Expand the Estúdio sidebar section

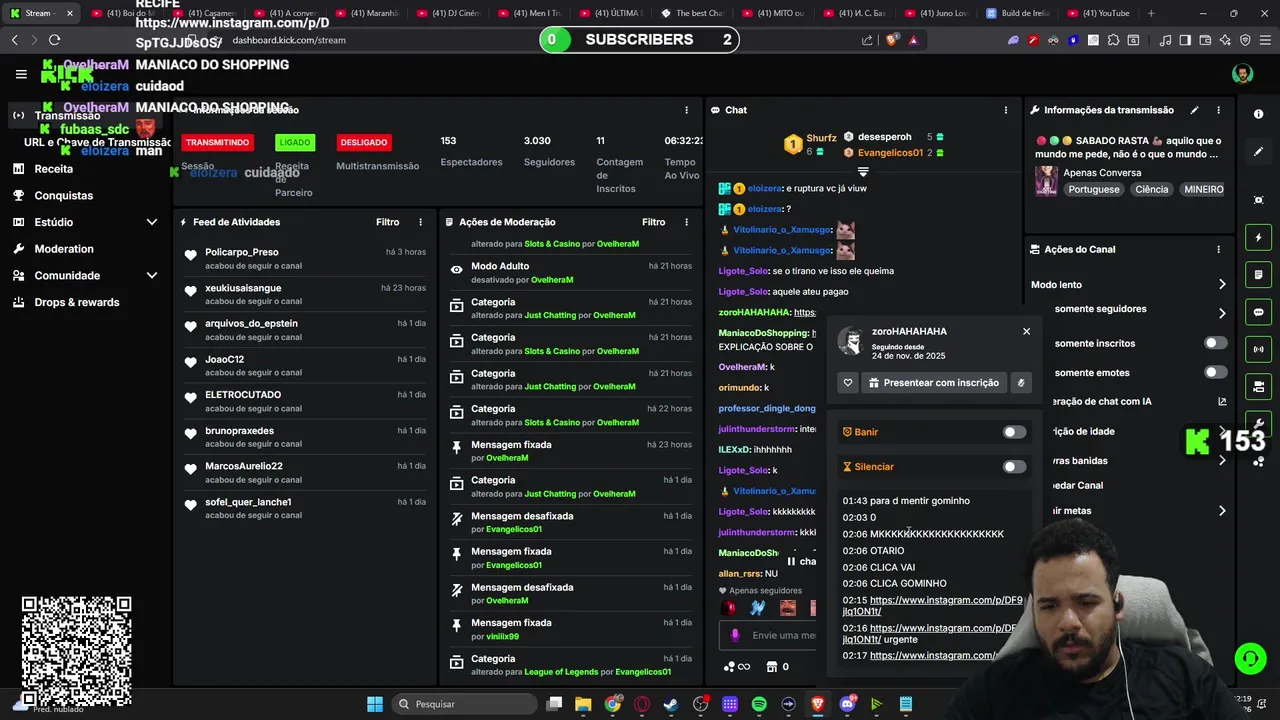pos(152,222)
